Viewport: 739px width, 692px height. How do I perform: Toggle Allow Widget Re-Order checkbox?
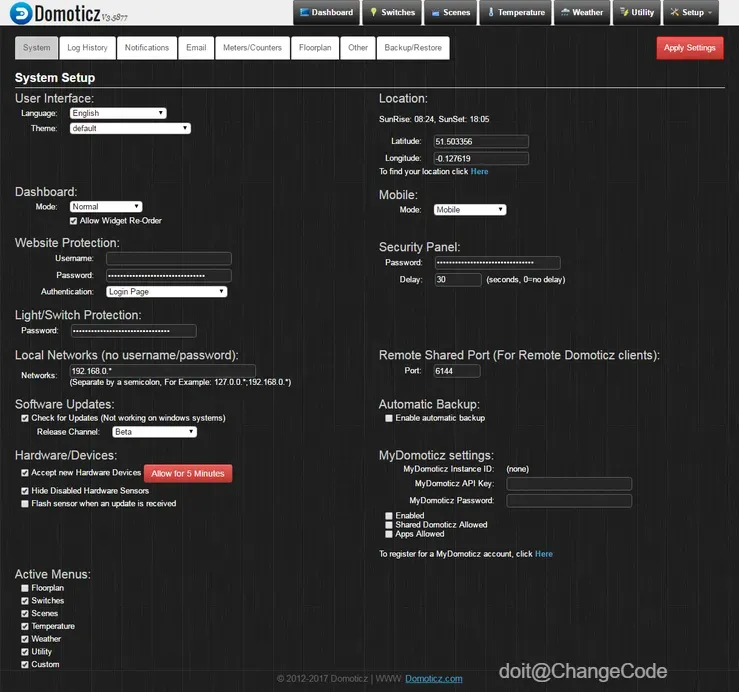73,221
